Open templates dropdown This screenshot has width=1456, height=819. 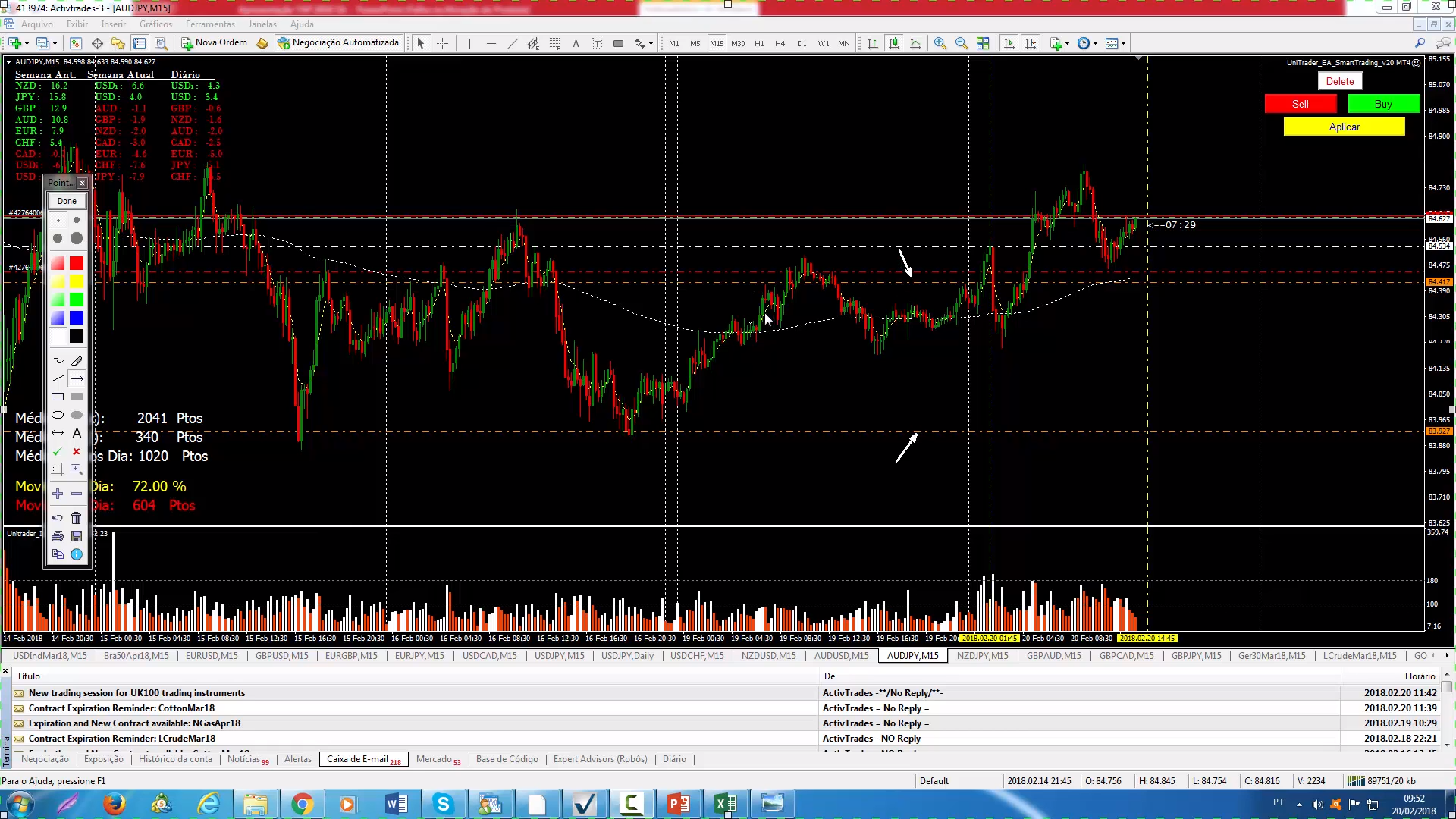pyautogui.click(x=1123, y=43)
